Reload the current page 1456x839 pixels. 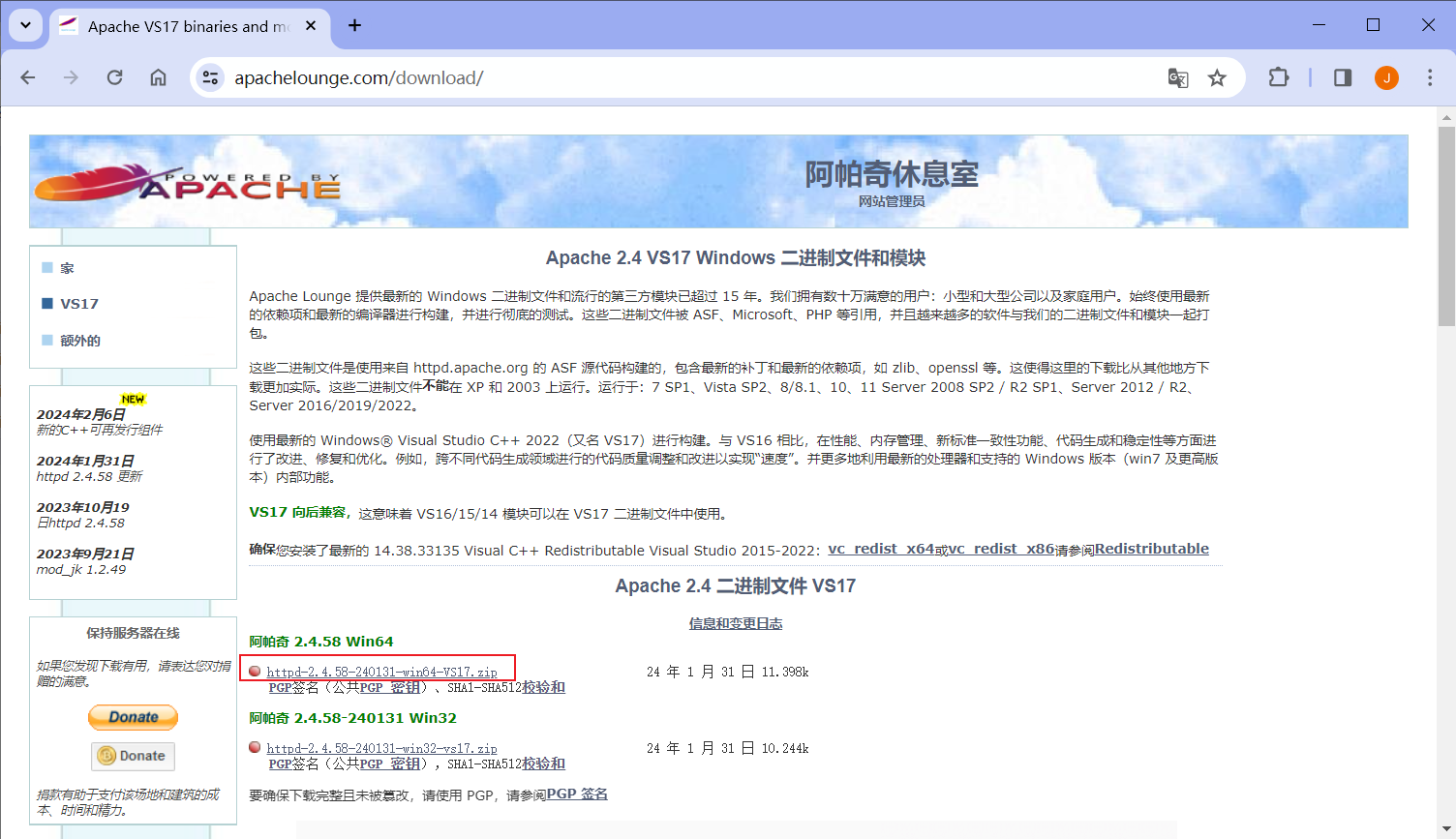[x=114, y=77]
